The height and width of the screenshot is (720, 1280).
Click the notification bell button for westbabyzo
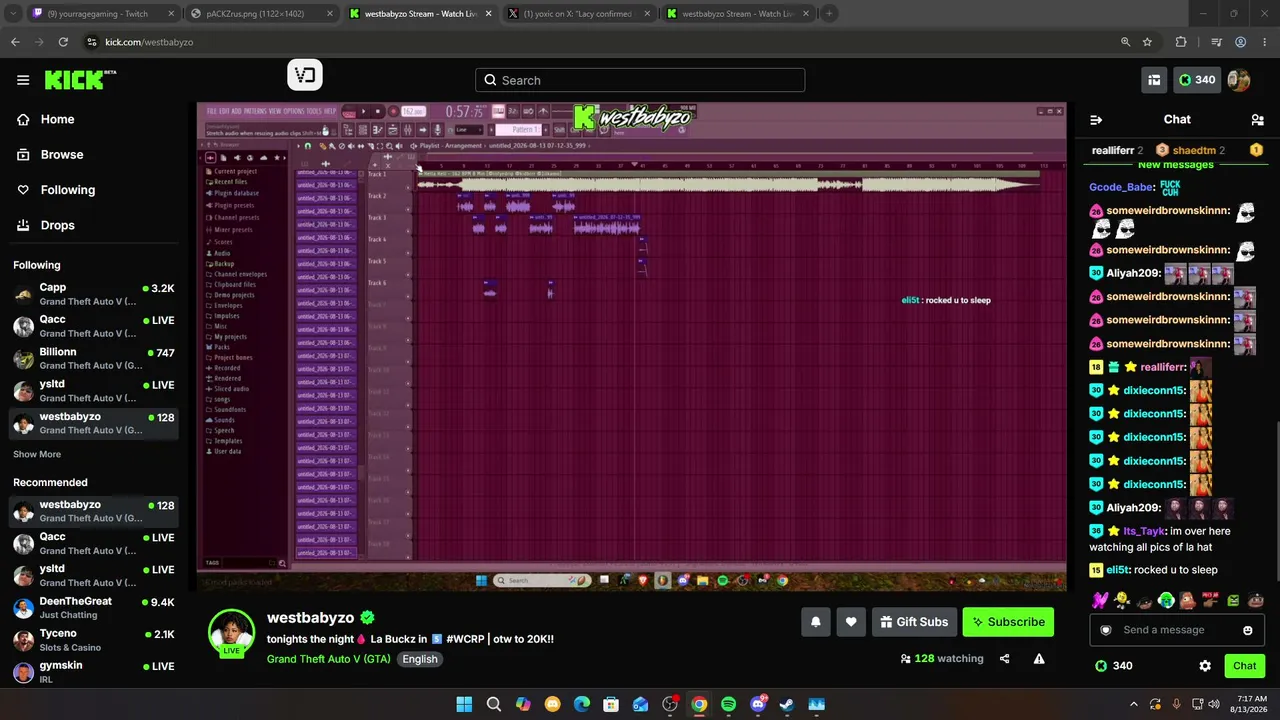(x=816, y=622)
